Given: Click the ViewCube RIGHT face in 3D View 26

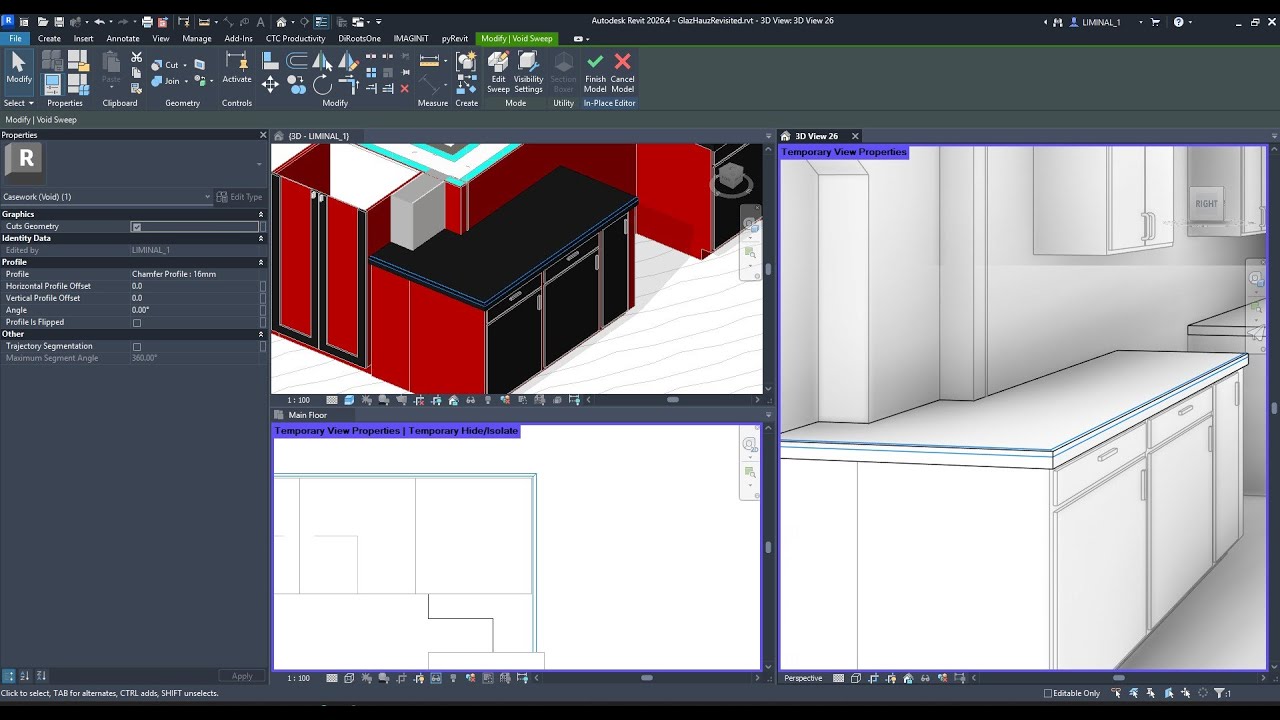Looking at the screenshot, I should tap(1207, 204).
